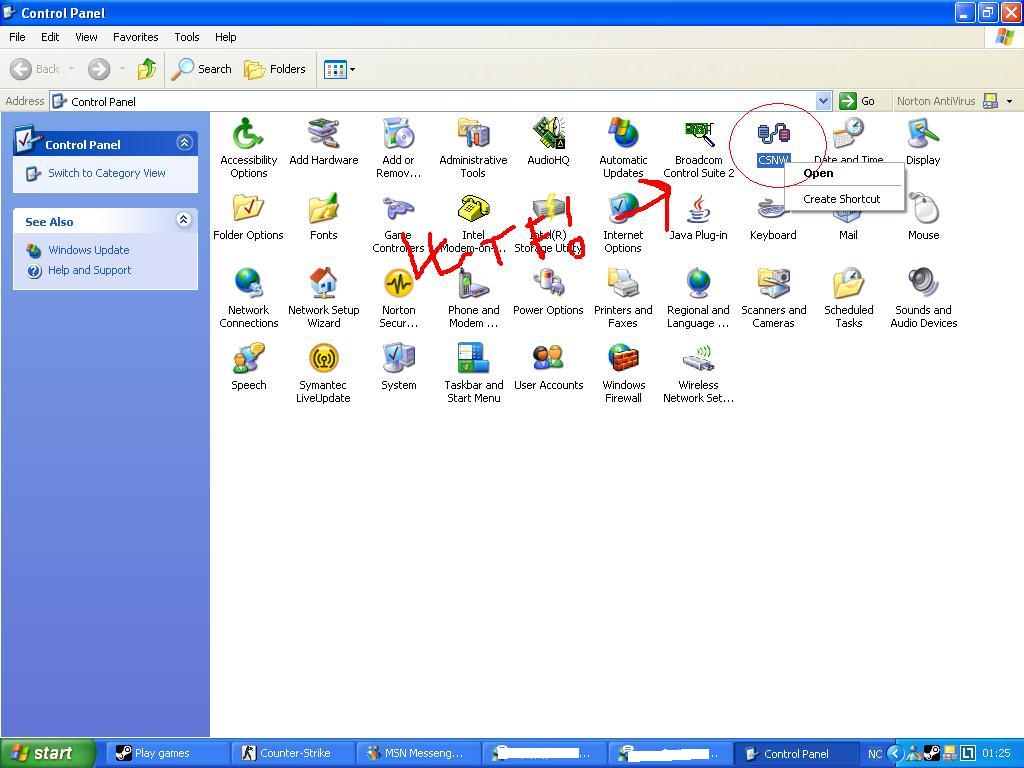Click the Start button

point(47,754)
